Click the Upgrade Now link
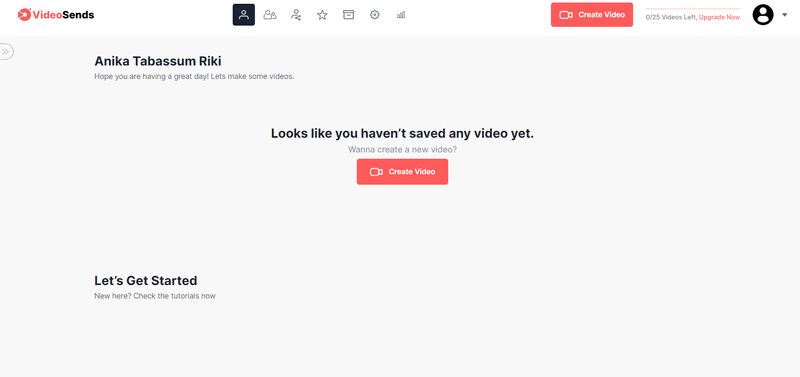Screen dimensions: 800x377 click(x=719, y=17)
